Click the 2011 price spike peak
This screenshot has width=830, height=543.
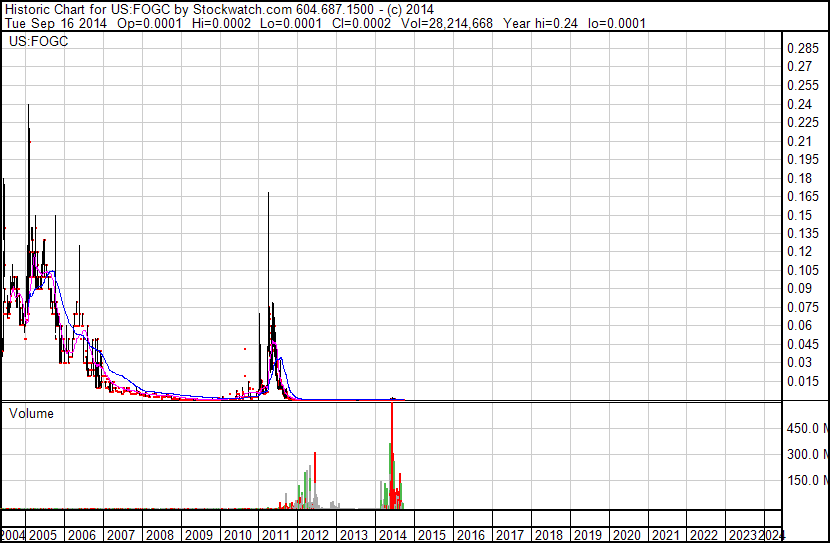[268, 194]
